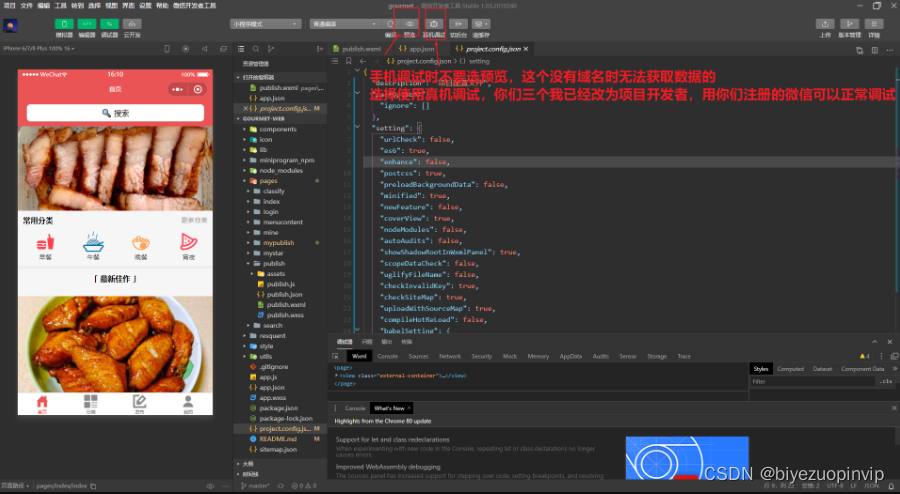The image size is (900, 494).
Task: Select the home tab in simulator
Action: 42,403
